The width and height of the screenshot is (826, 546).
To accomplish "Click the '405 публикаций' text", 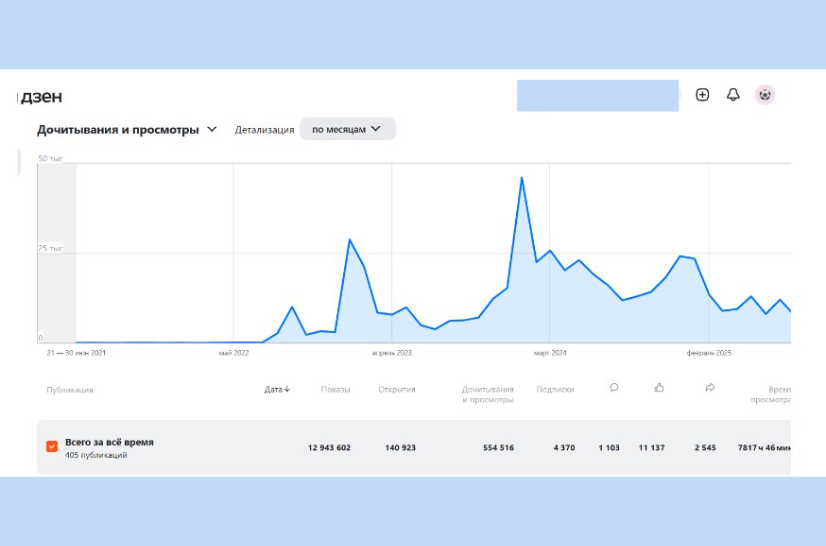I will tap(96, 455).
